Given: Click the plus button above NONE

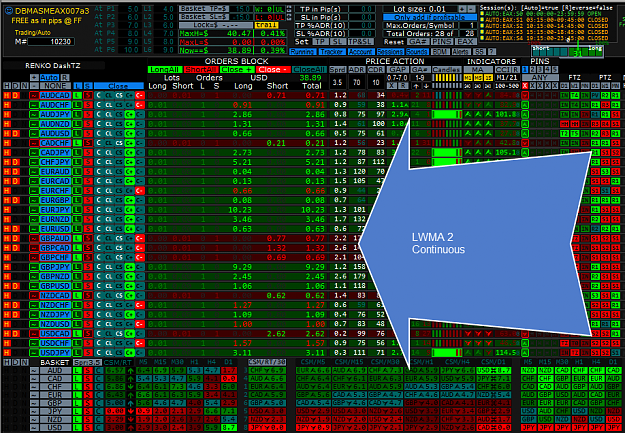Looking at the screenshot, I should [34, 77].
